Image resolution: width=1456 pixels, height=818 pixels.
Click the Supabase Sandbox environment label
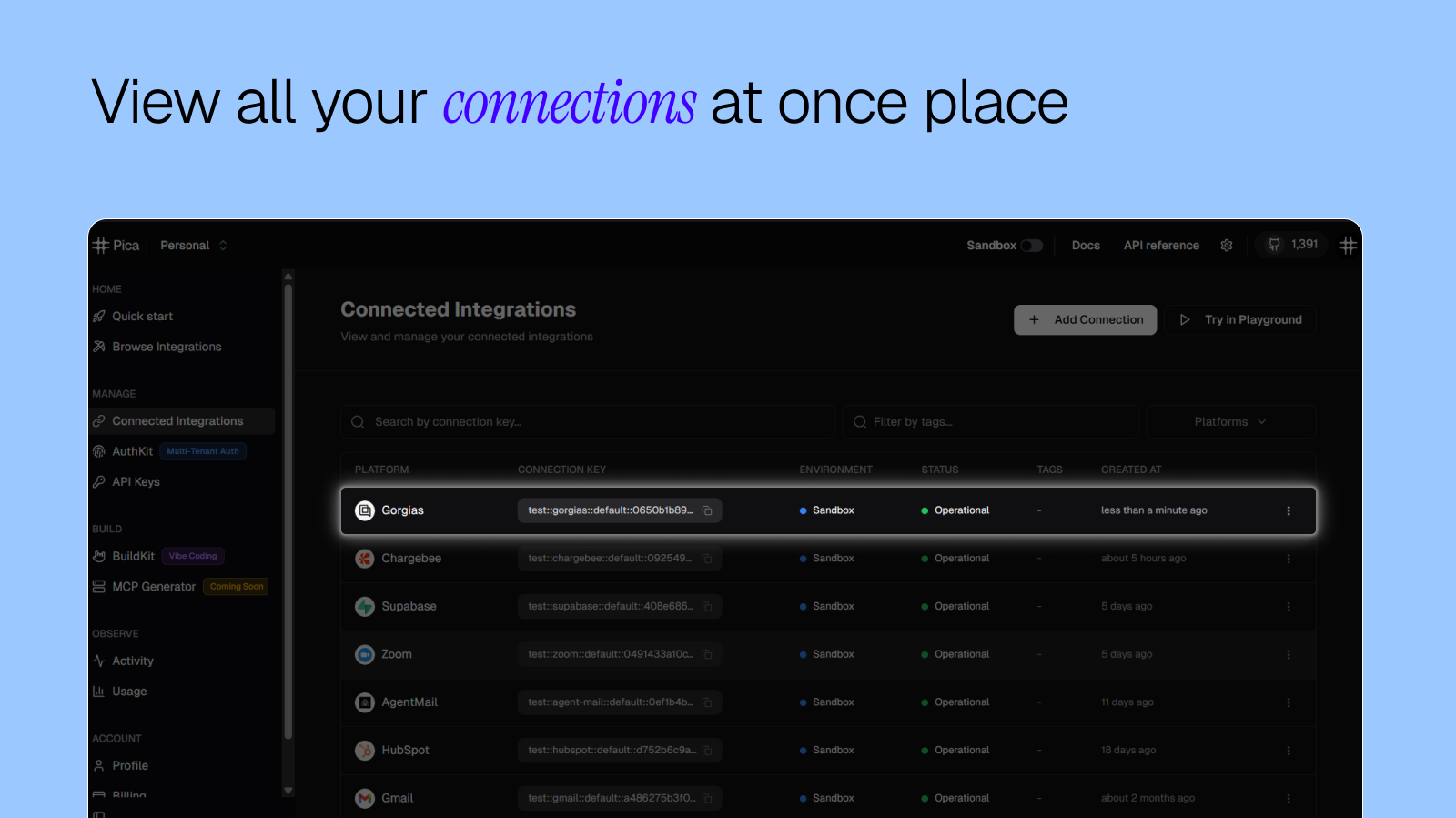(x=827, y=607)
